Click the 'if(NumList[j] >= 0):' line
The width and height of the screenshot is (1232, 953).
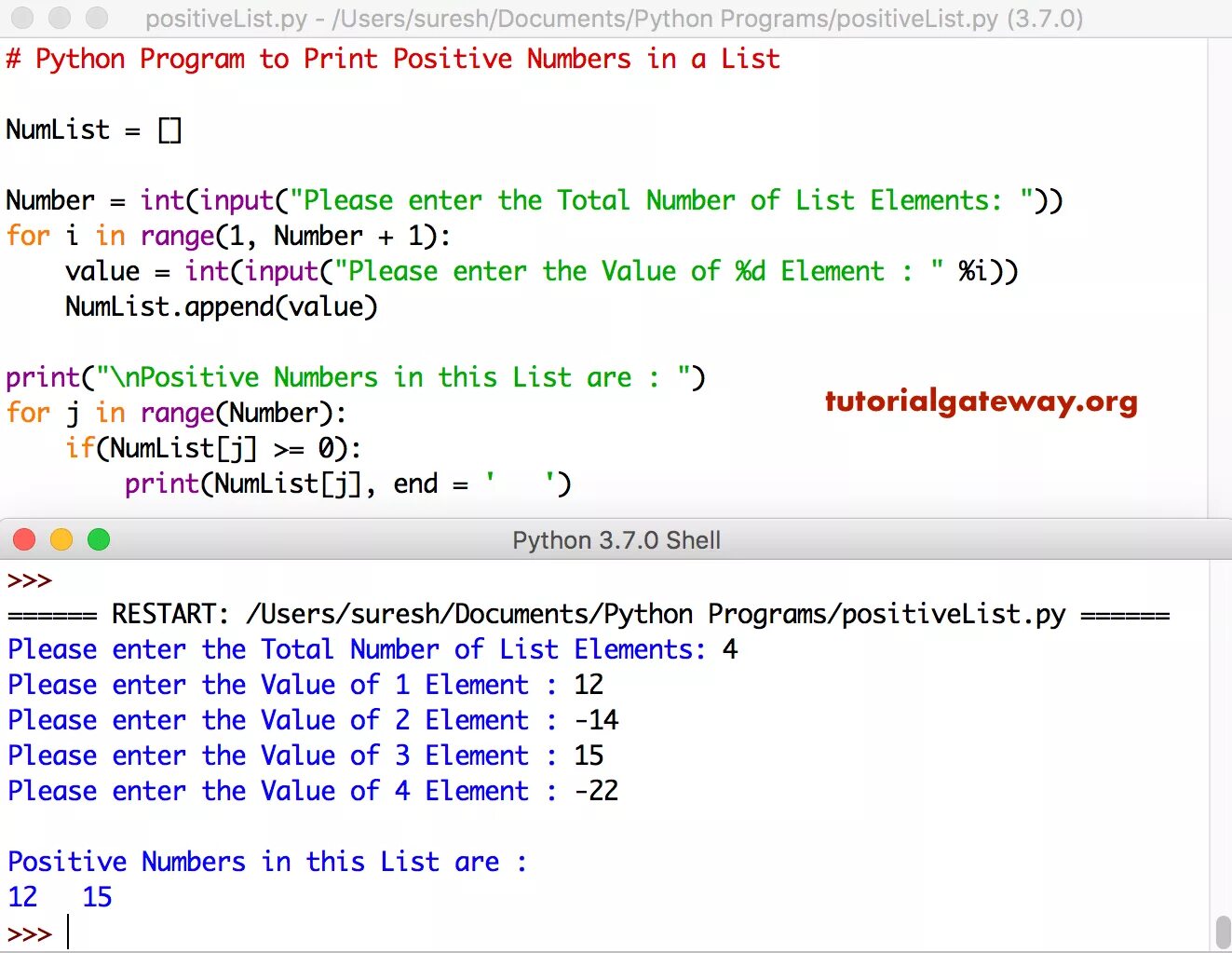tap(213, 448)
